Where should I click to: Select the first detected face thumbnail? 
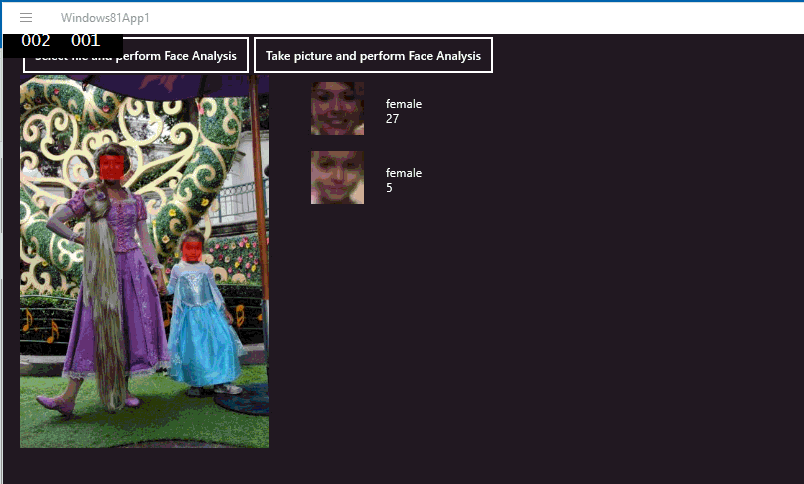(337, 108)
